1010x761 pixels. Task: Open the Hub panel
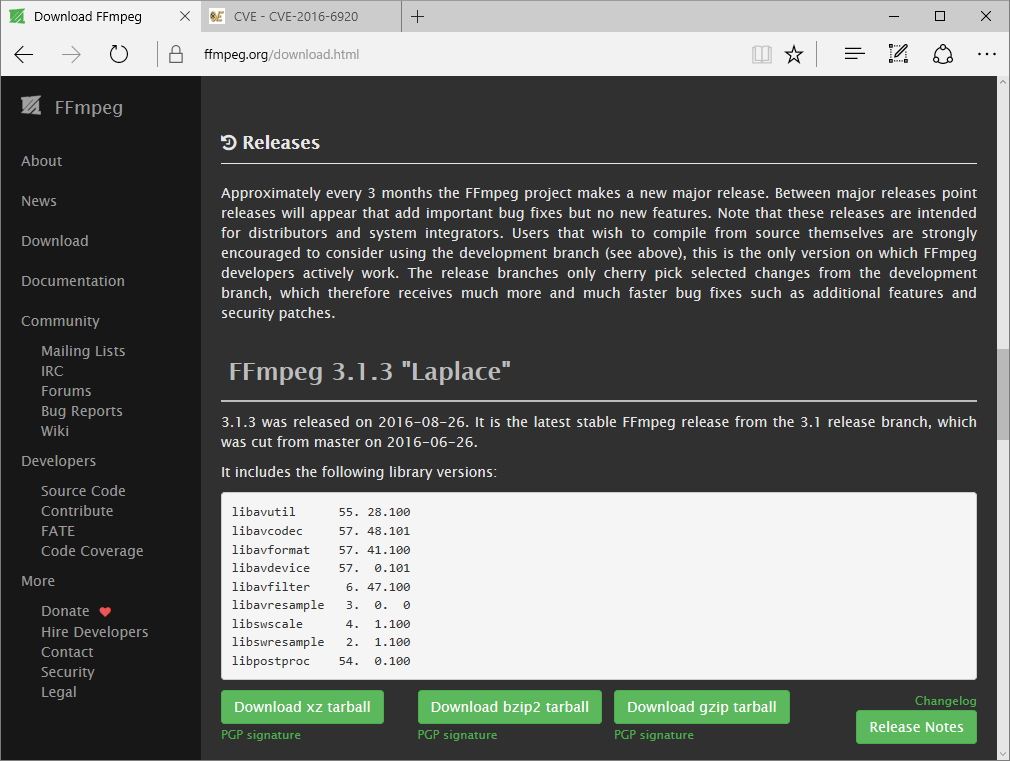853,54
